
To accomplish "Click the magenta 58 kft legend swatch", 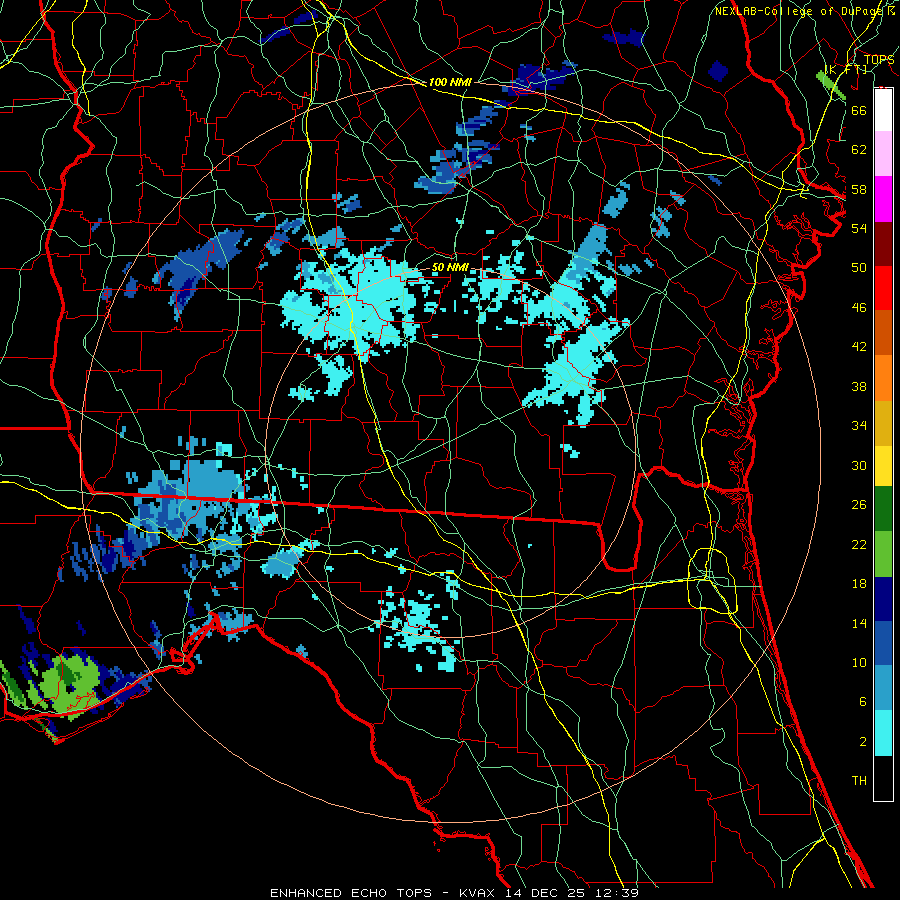I will tap(883, 199).
